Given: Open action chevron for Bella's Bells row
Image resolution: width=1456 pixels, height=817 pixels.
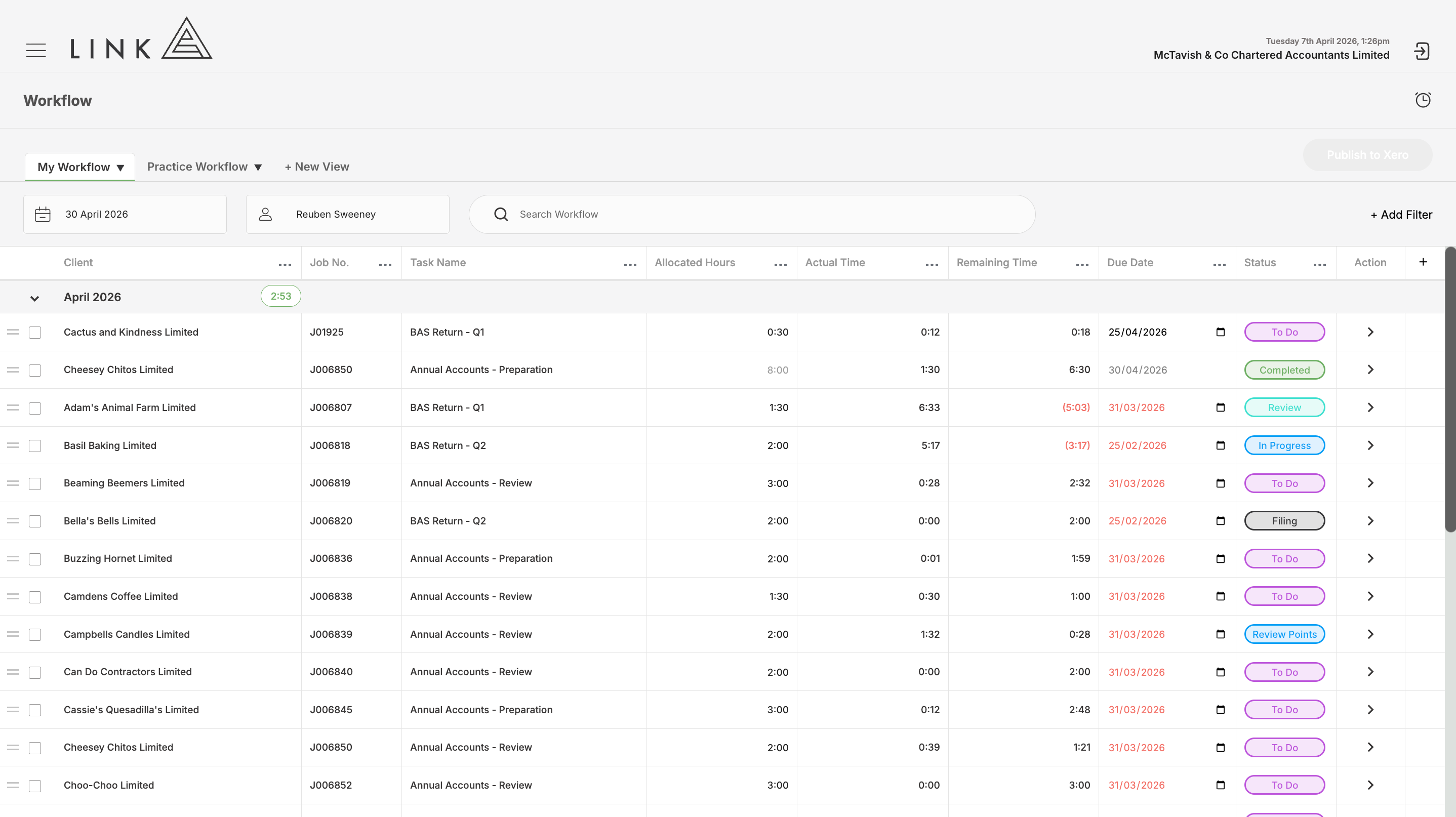Looking at the screenshot, I should 1370,521.
